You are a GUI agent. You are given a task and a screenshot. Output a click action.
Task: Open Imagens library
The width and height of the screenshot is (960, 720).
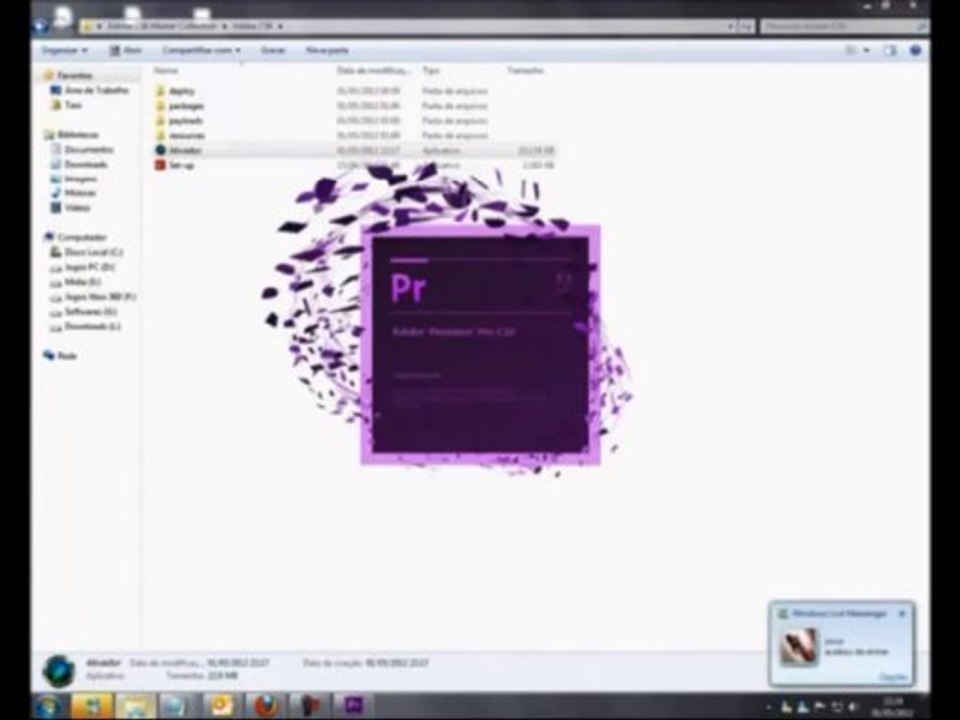pyautogui.click(x=74, y=179)
